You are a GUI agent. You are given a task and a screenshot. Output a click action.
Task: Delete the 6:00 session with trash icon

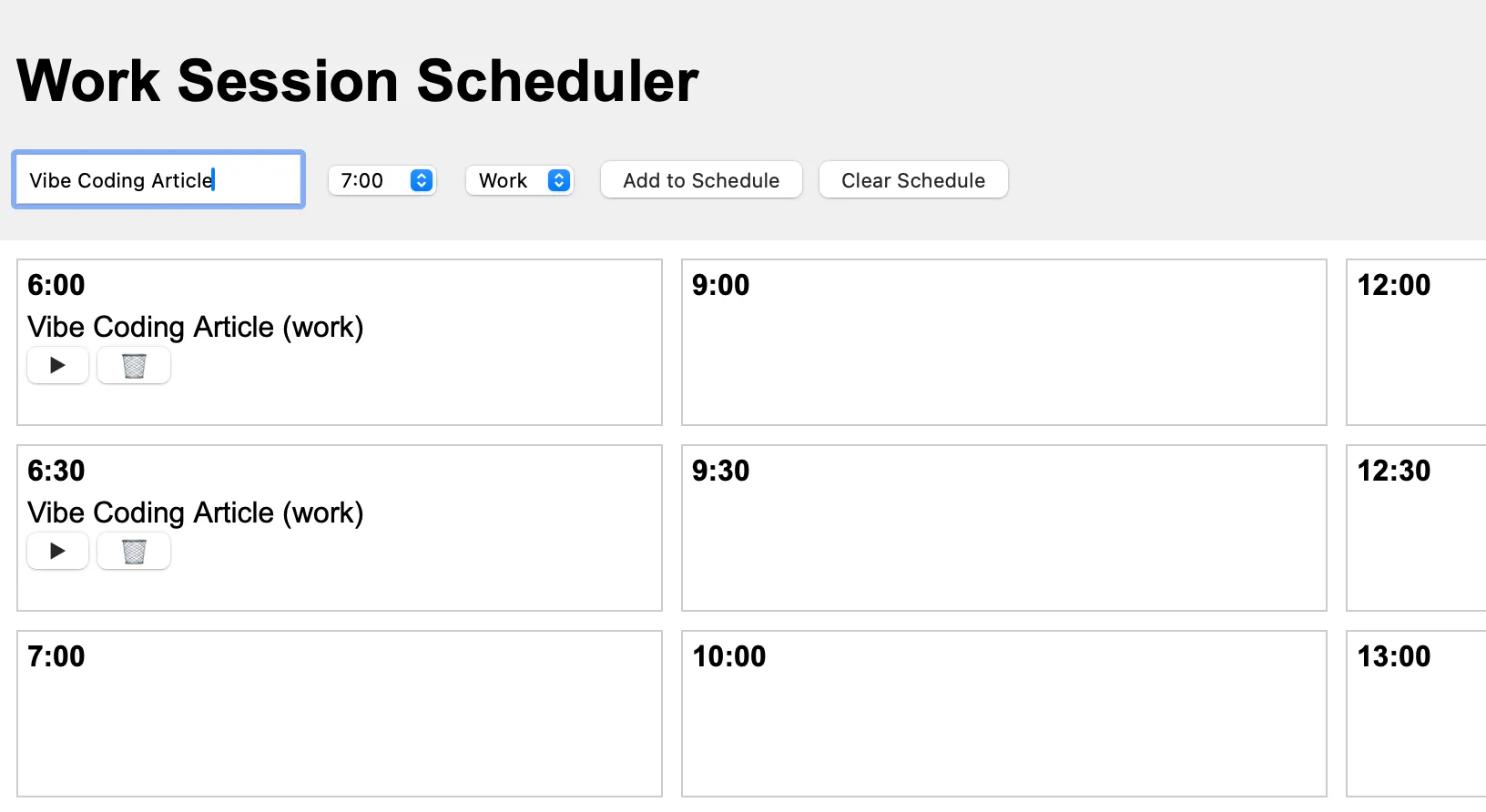[x=134, y=366]
